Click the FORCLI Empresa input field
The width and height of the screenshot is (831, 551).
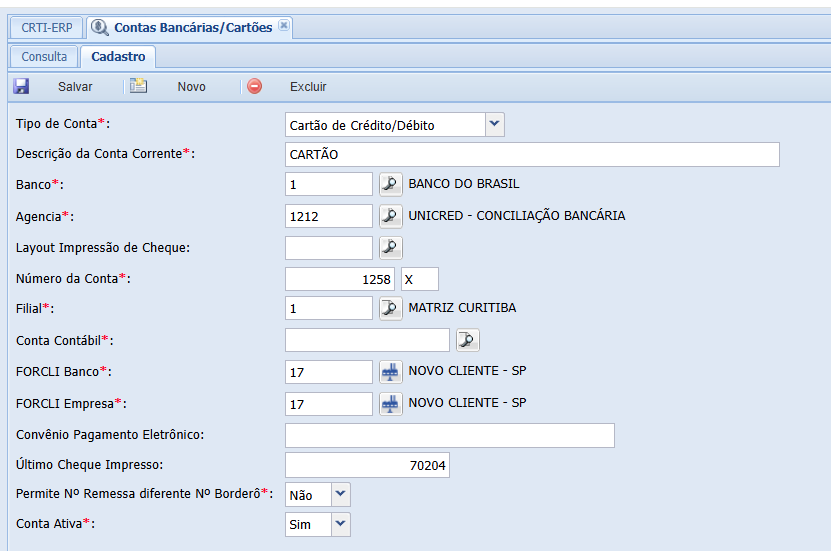(329, 404)
